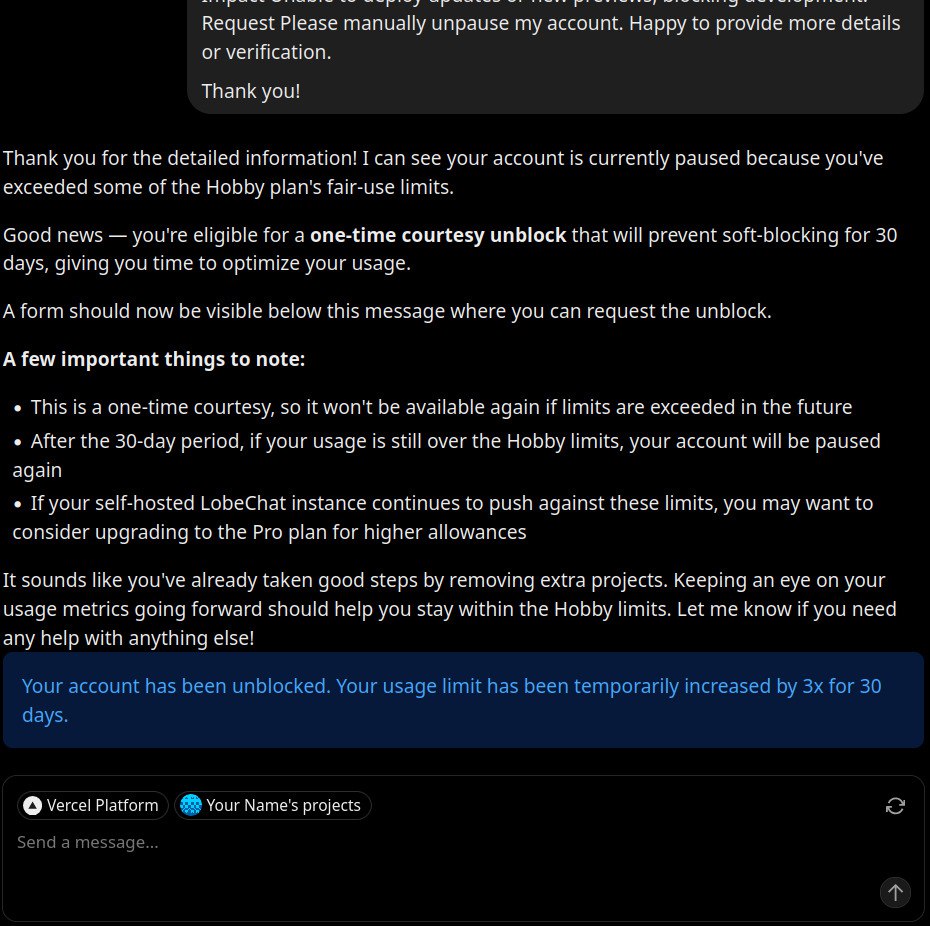Click the sentence about a form being visible
930x926 pixels.
[x=387, y=311]
